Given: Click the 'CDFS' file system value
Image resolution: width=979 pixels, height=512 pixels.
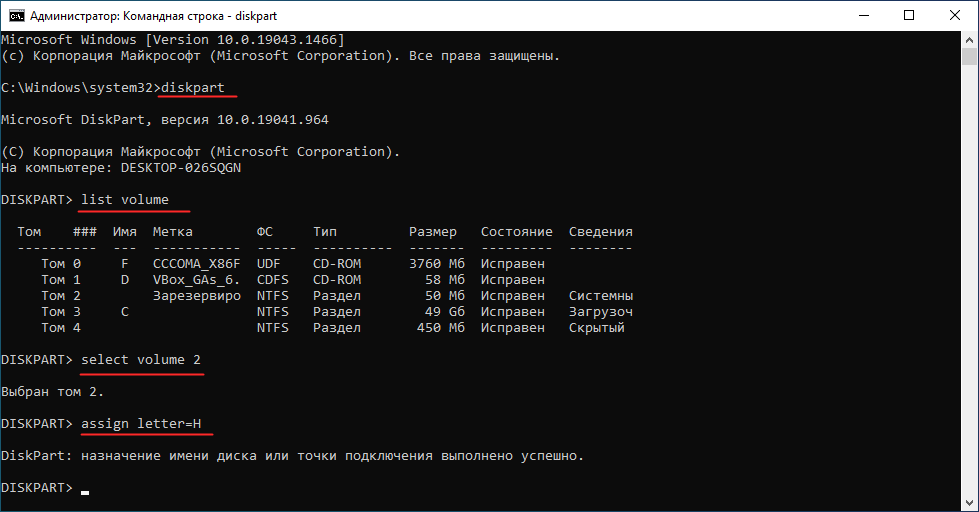Looking at the screenshot, I should tap(273, 280).
